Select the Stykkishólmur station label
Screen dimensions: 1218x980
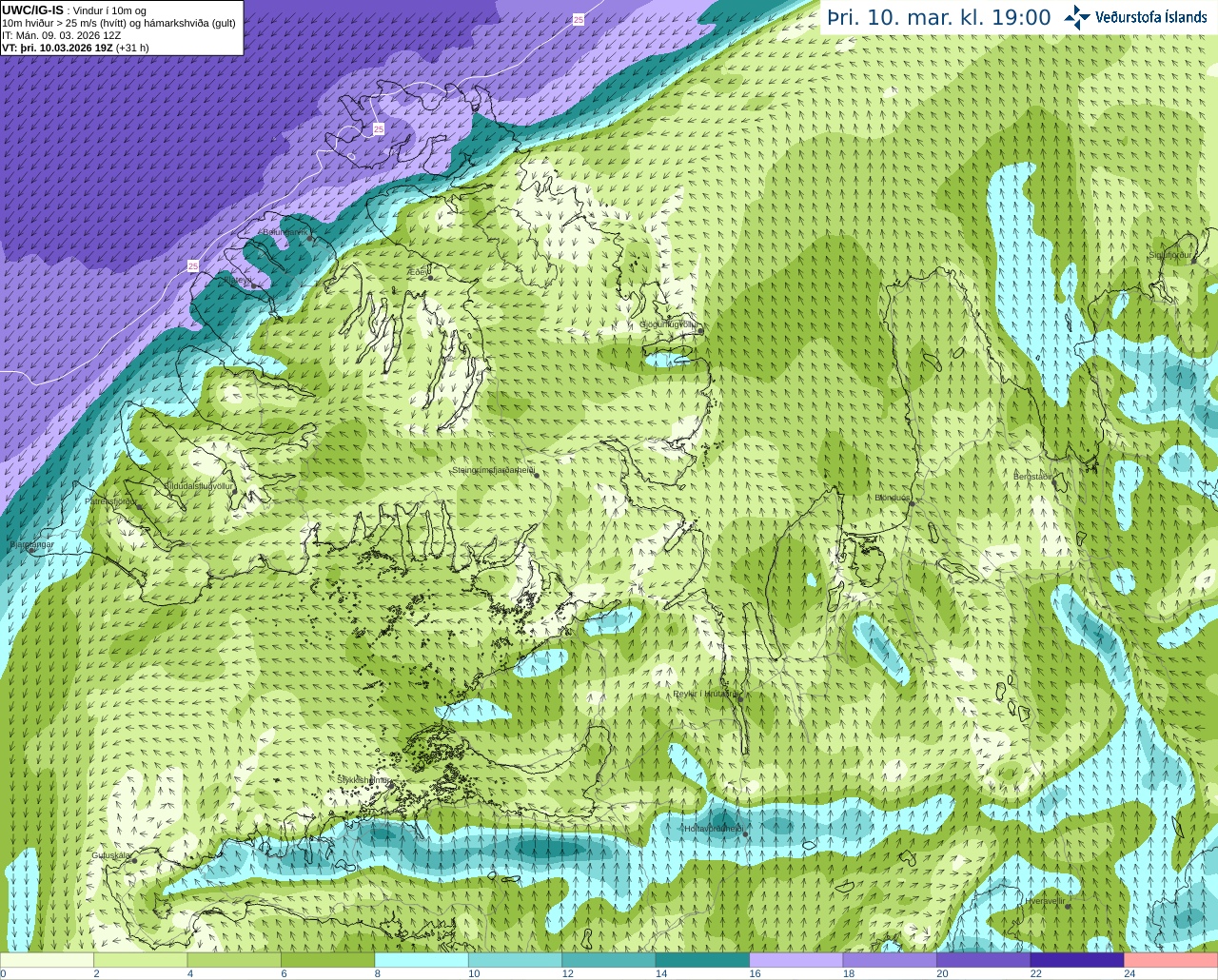363,779
